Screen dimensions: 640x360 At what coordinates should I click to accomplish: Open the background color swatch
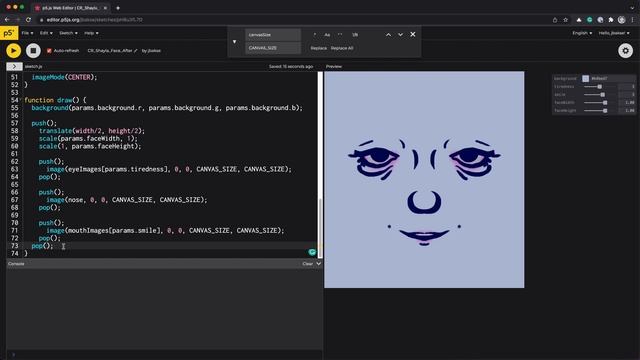tap(585, 78)
